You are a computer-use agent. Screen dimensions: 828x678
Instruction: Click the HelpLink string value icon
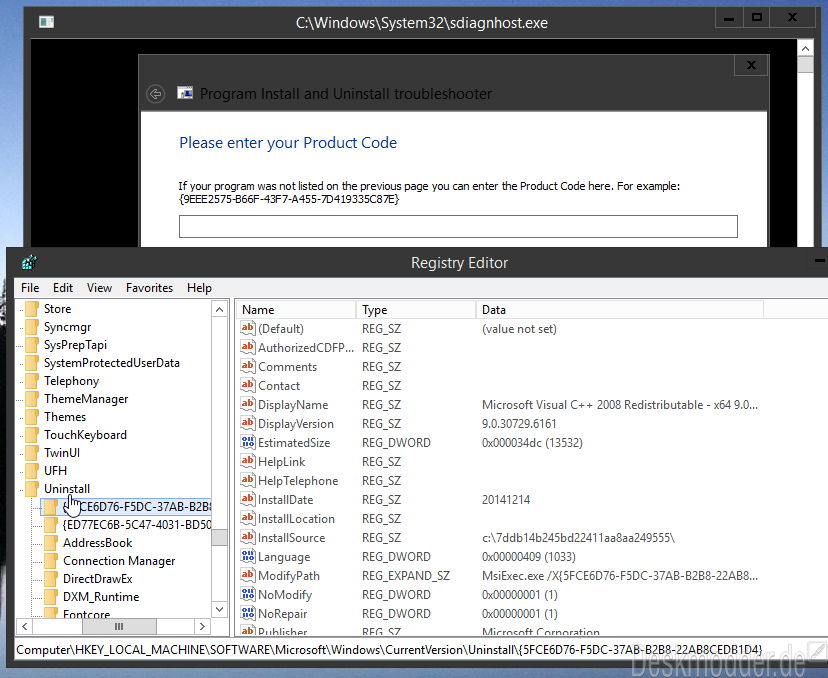(x=248, y=462)
